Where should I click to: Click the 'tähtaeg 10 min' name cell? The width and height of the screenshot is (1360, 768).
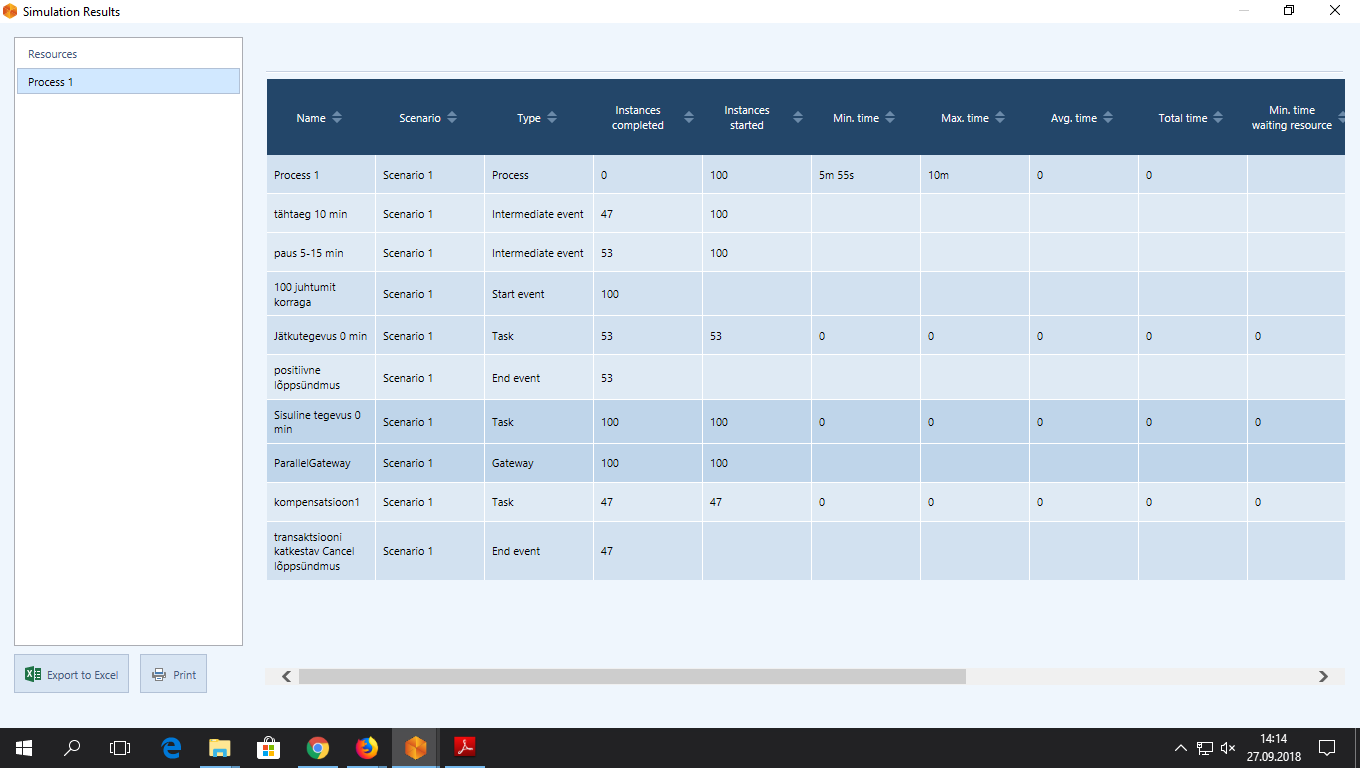point(321,214)
